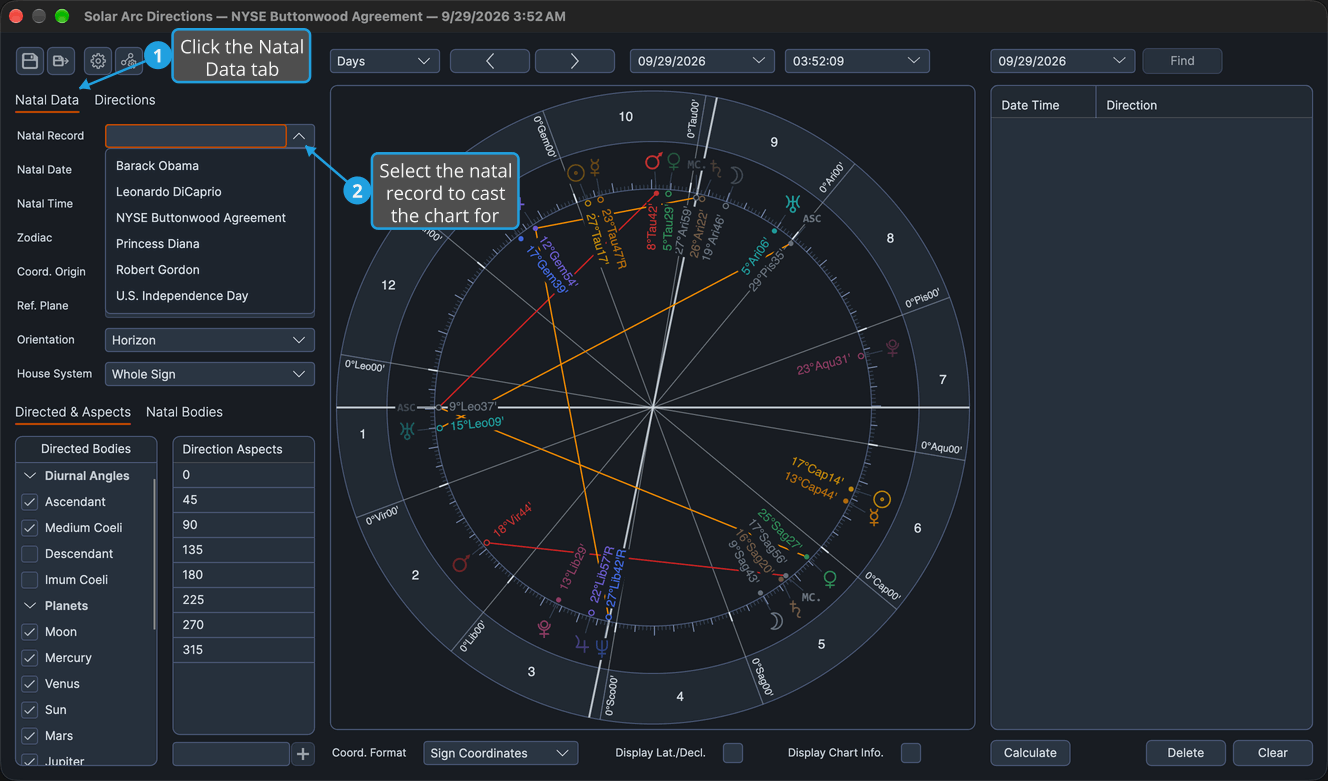Enable Display Lat./Decl. checkbox

pyautogui.click(x=733, y=753)
